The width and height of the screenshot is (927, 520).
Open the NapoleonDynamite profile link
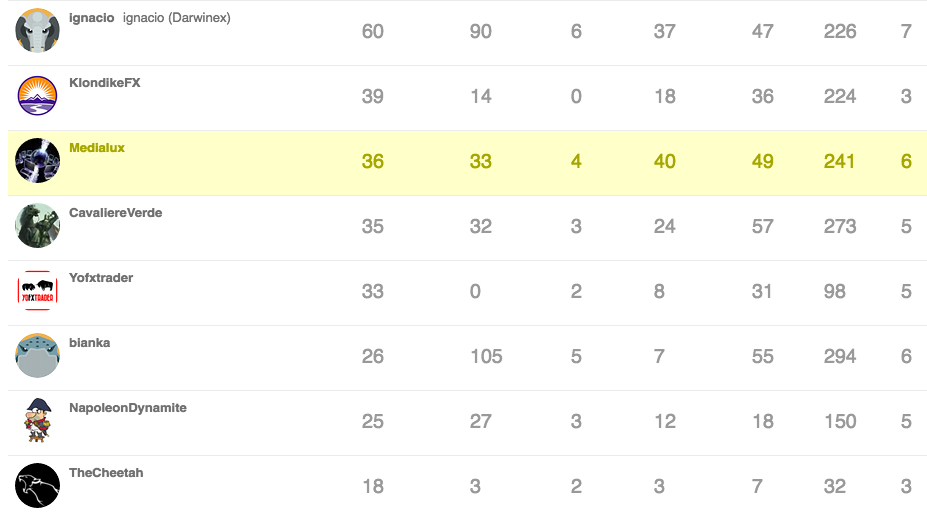click(x=128, y=408)
